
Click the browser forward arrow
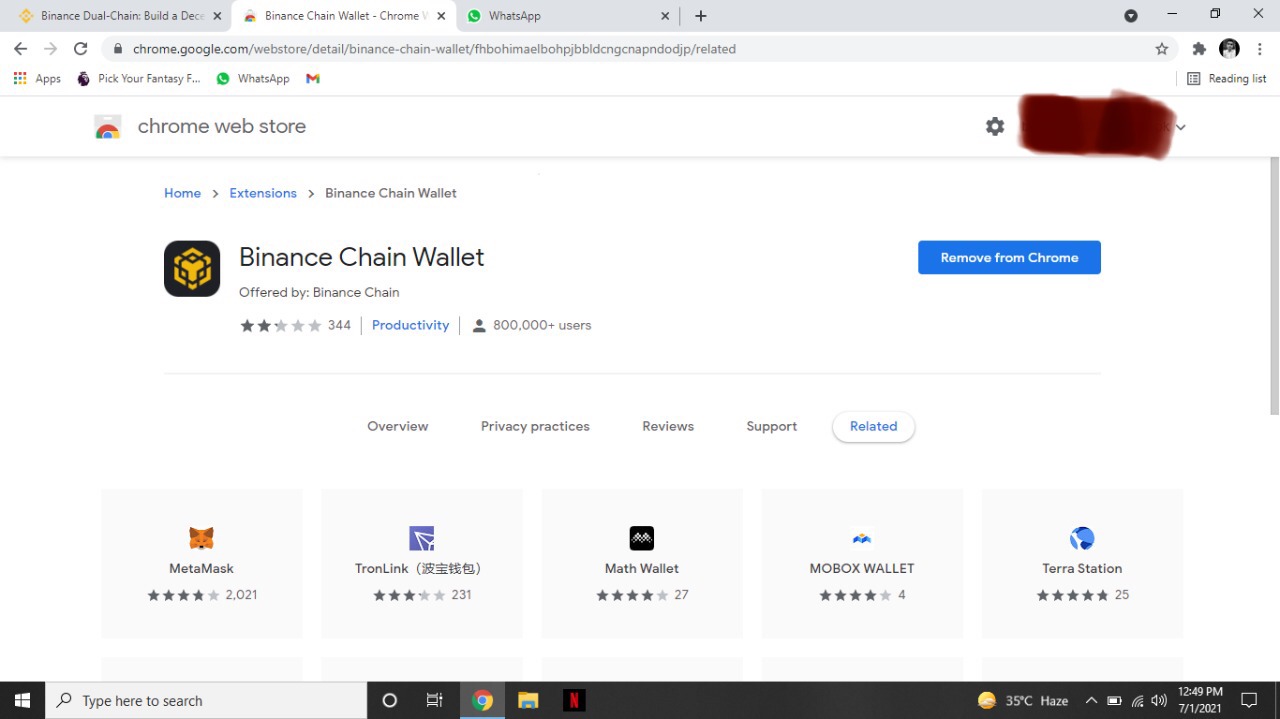pyautogui.click(x=50, y=48)
